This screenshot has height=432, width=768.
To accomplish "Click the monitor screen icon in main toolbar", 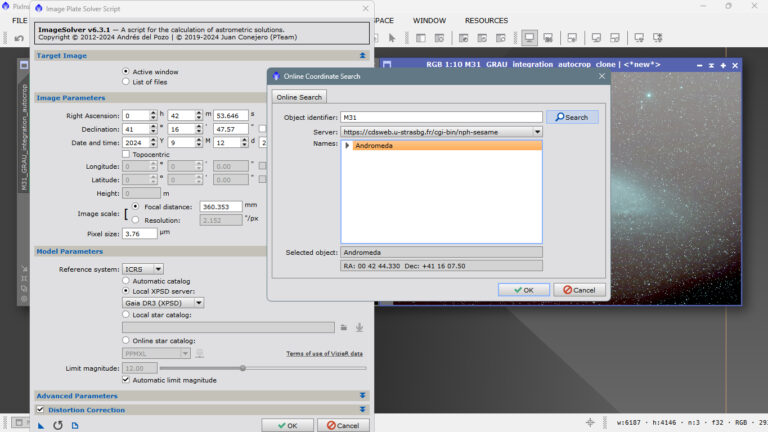I will click(529, 38).
